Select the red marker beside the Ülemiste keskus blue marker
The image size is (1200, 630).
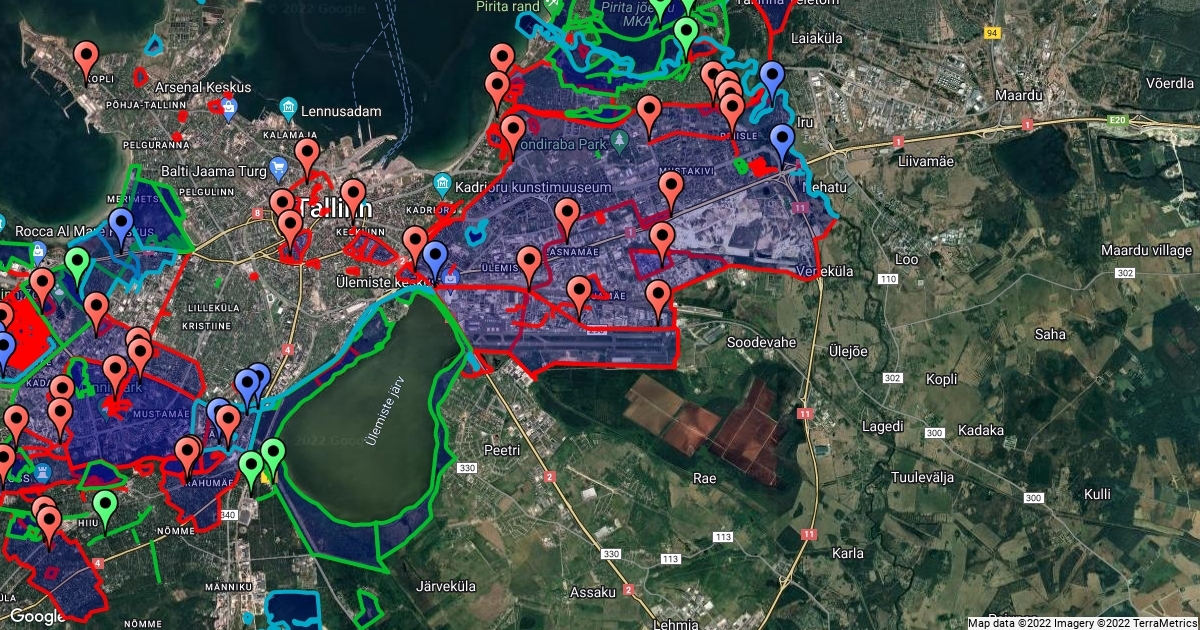coord(414,246)
